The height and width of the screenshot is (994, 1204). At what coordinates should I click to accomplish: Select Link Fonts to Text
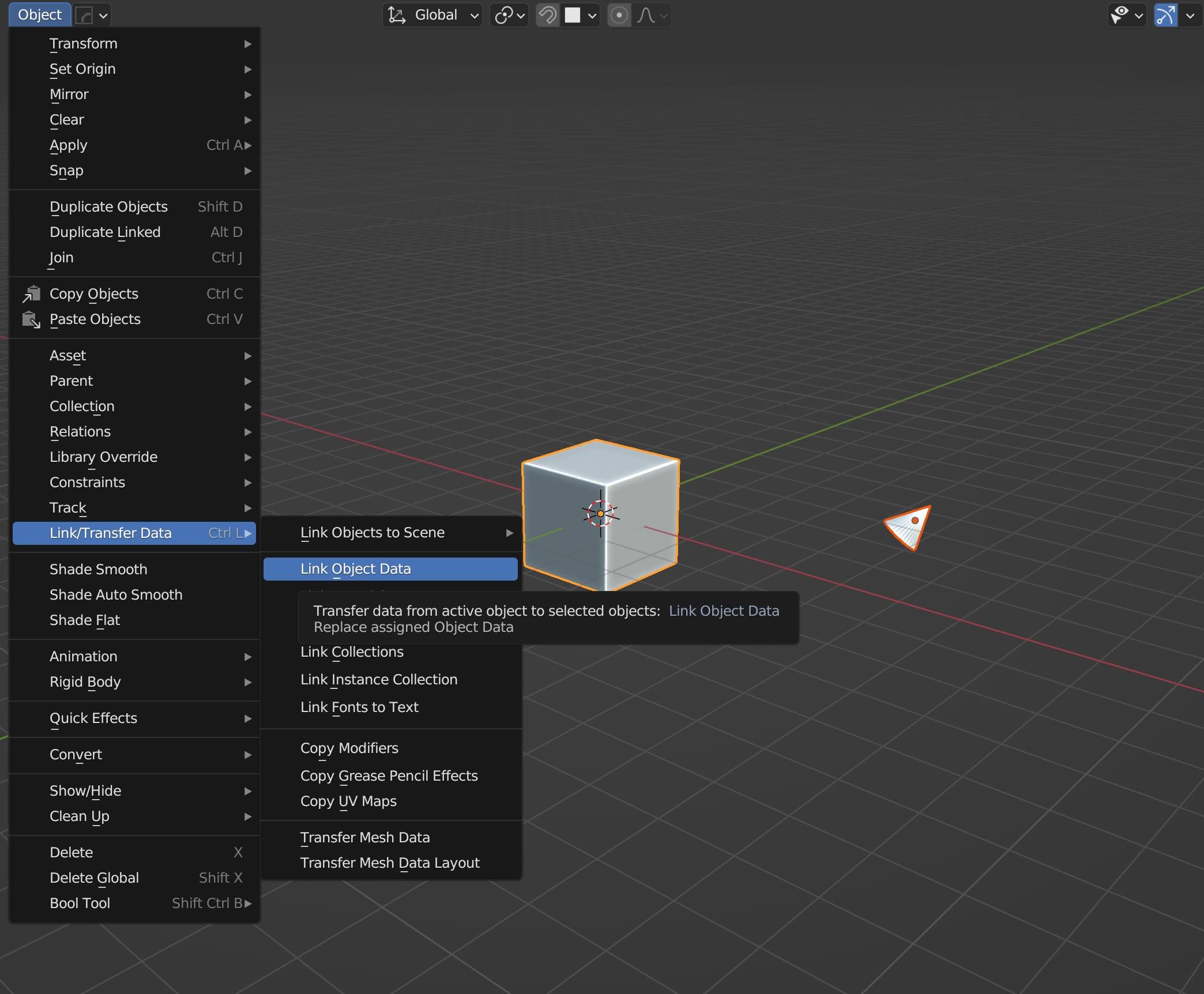(x=390, y=707)
